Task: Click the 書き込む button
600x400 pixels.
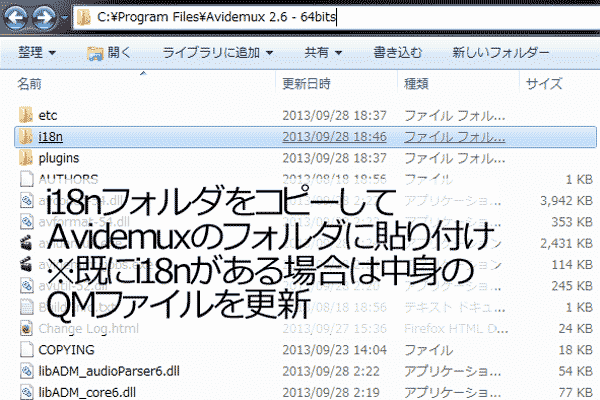Action: [398, 52]
